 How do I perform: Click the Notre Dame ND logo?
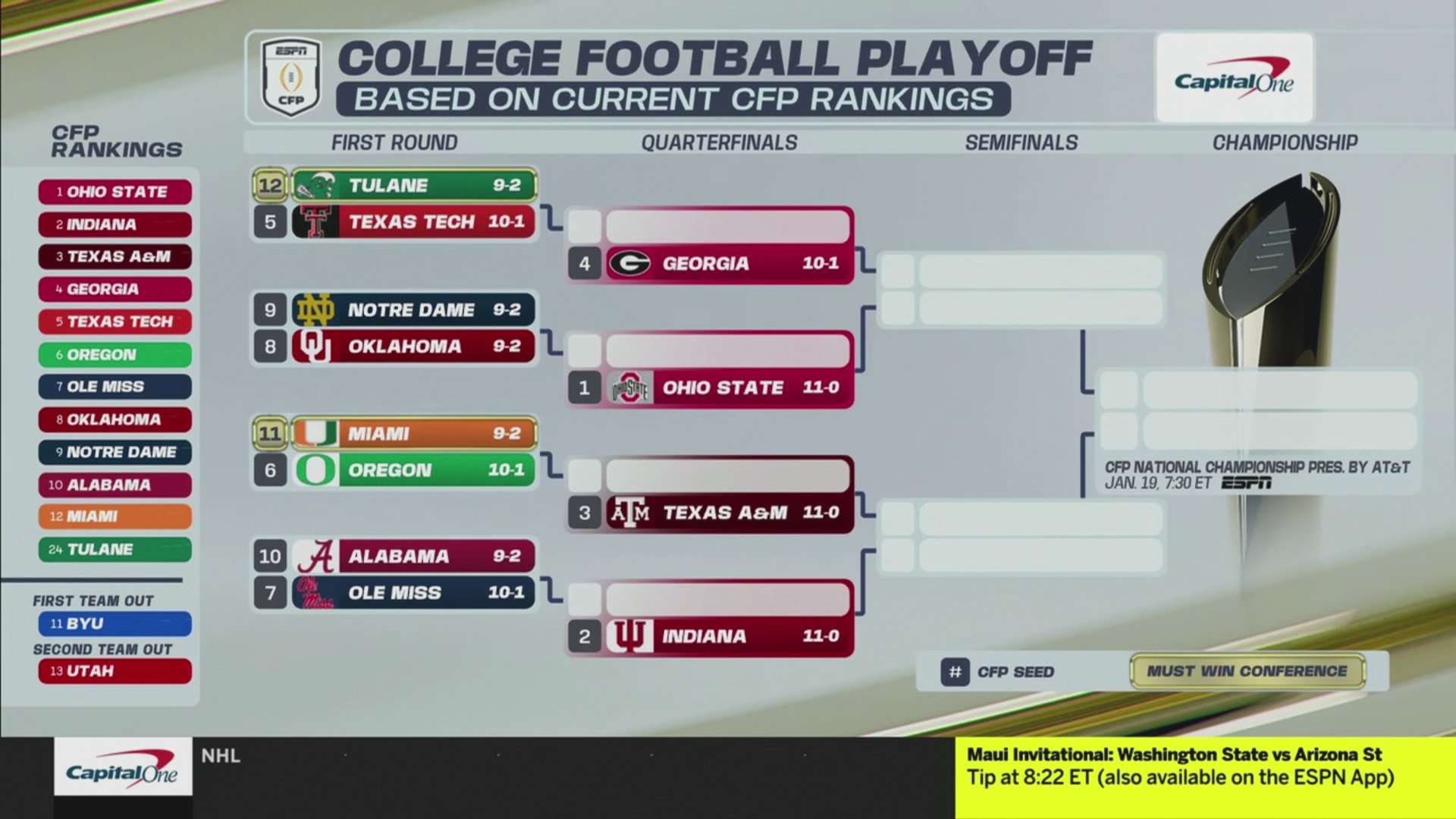[315, 309]
